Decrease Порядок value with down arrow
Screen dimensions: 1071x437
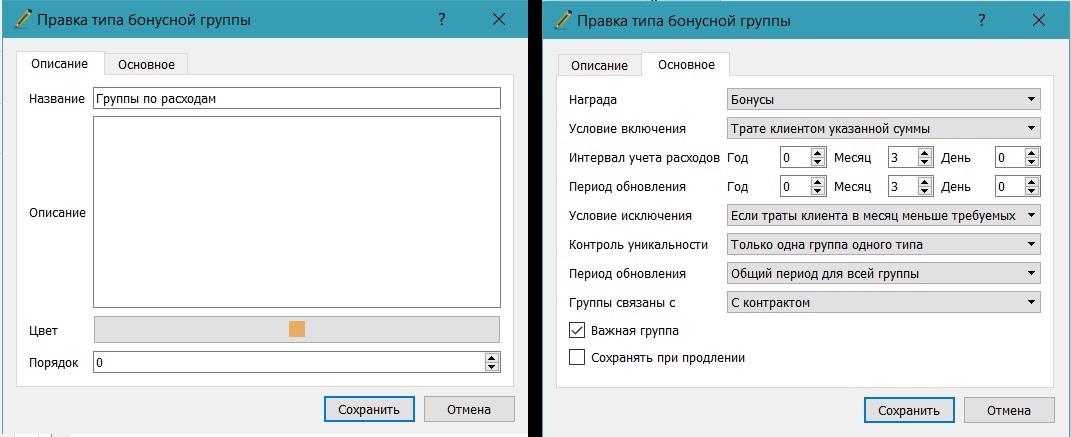click(492, 367)
